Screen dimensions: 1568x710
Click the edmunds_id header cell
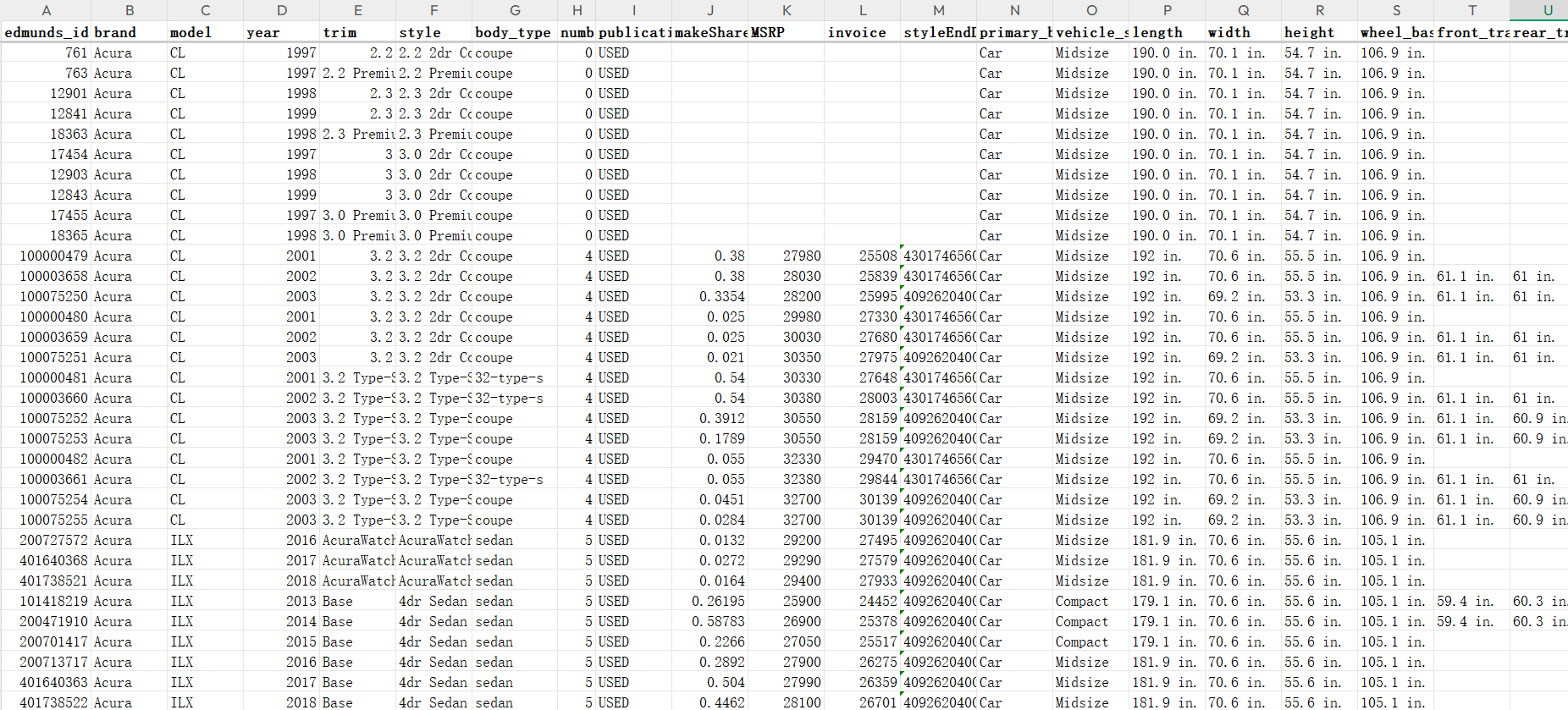coord(46,32)
